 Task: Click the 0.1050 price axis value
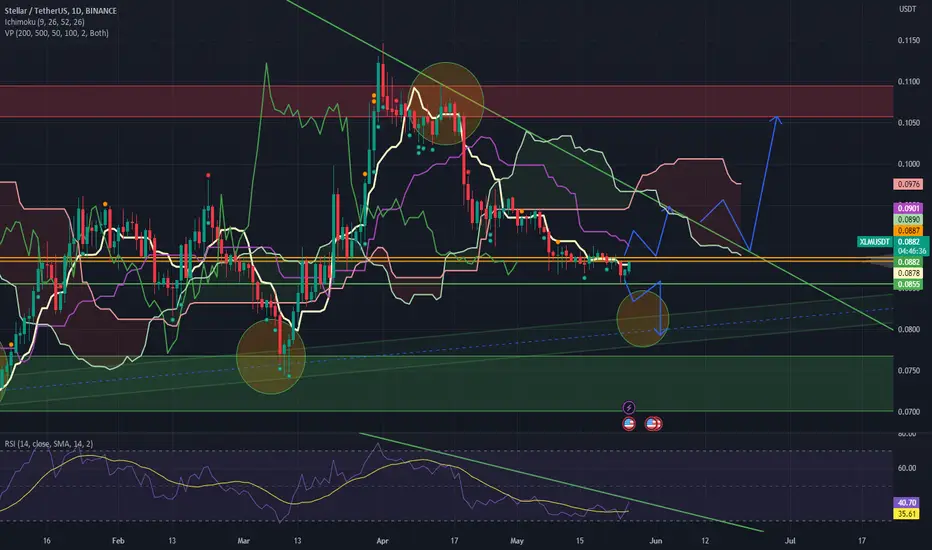point(908,122)
